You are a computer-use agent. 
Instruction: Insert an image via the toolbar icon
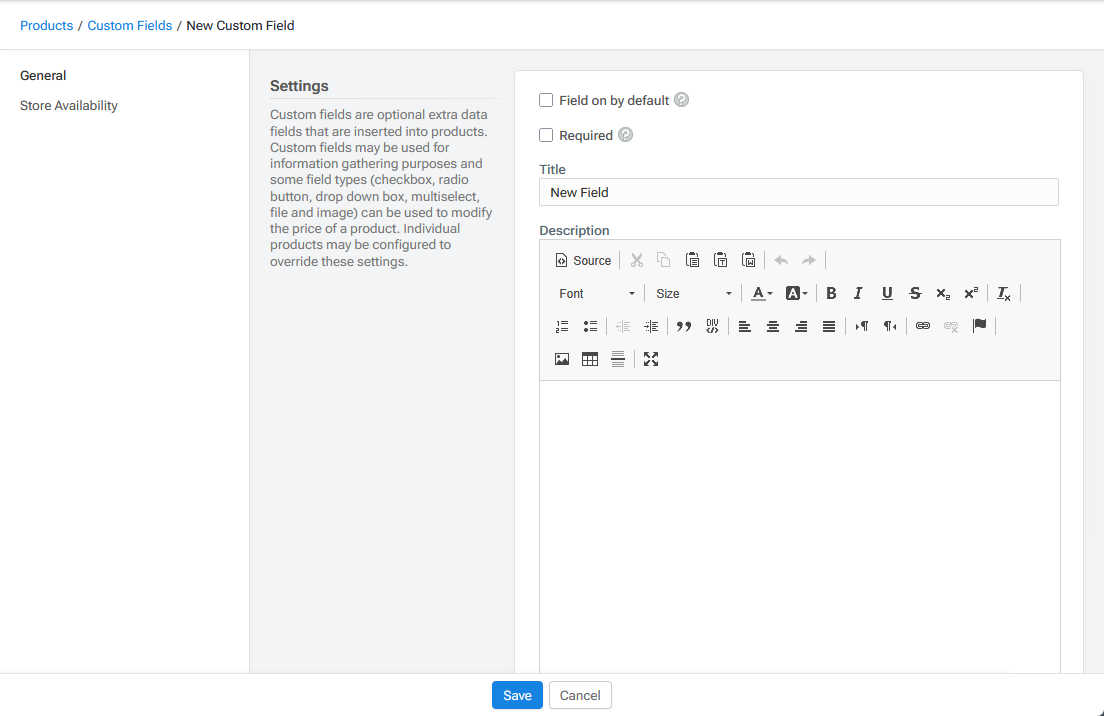(562, 359)
